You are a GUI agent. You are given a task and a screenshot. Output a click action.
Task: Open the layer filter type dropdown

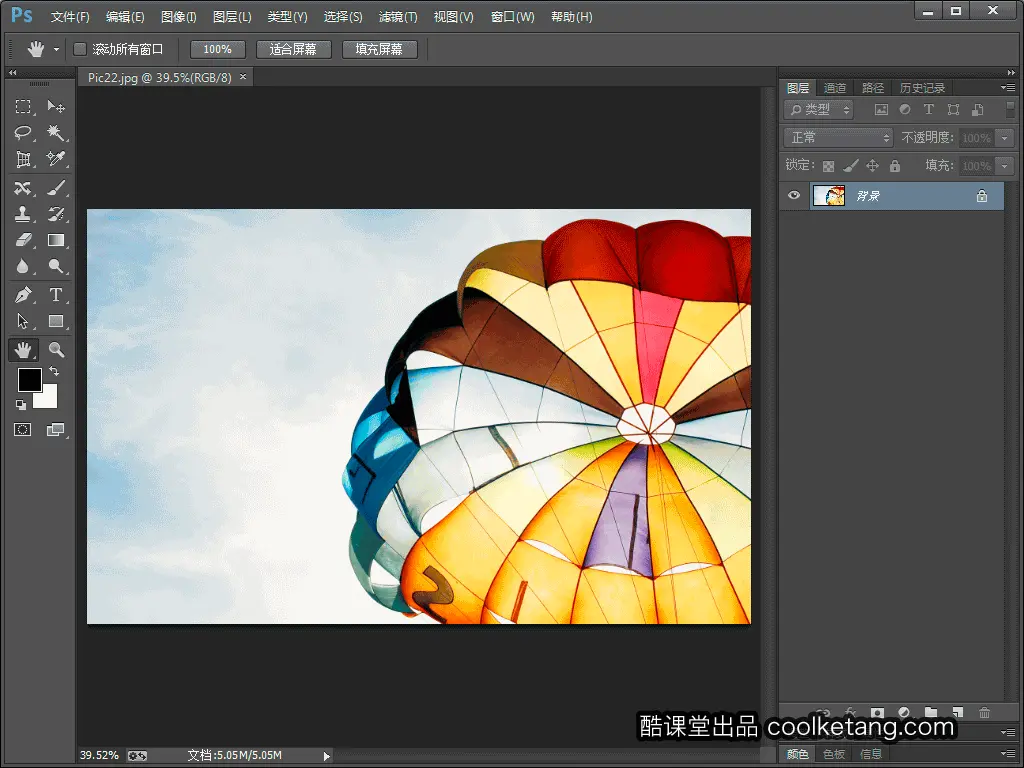click(x=818, y=110)
